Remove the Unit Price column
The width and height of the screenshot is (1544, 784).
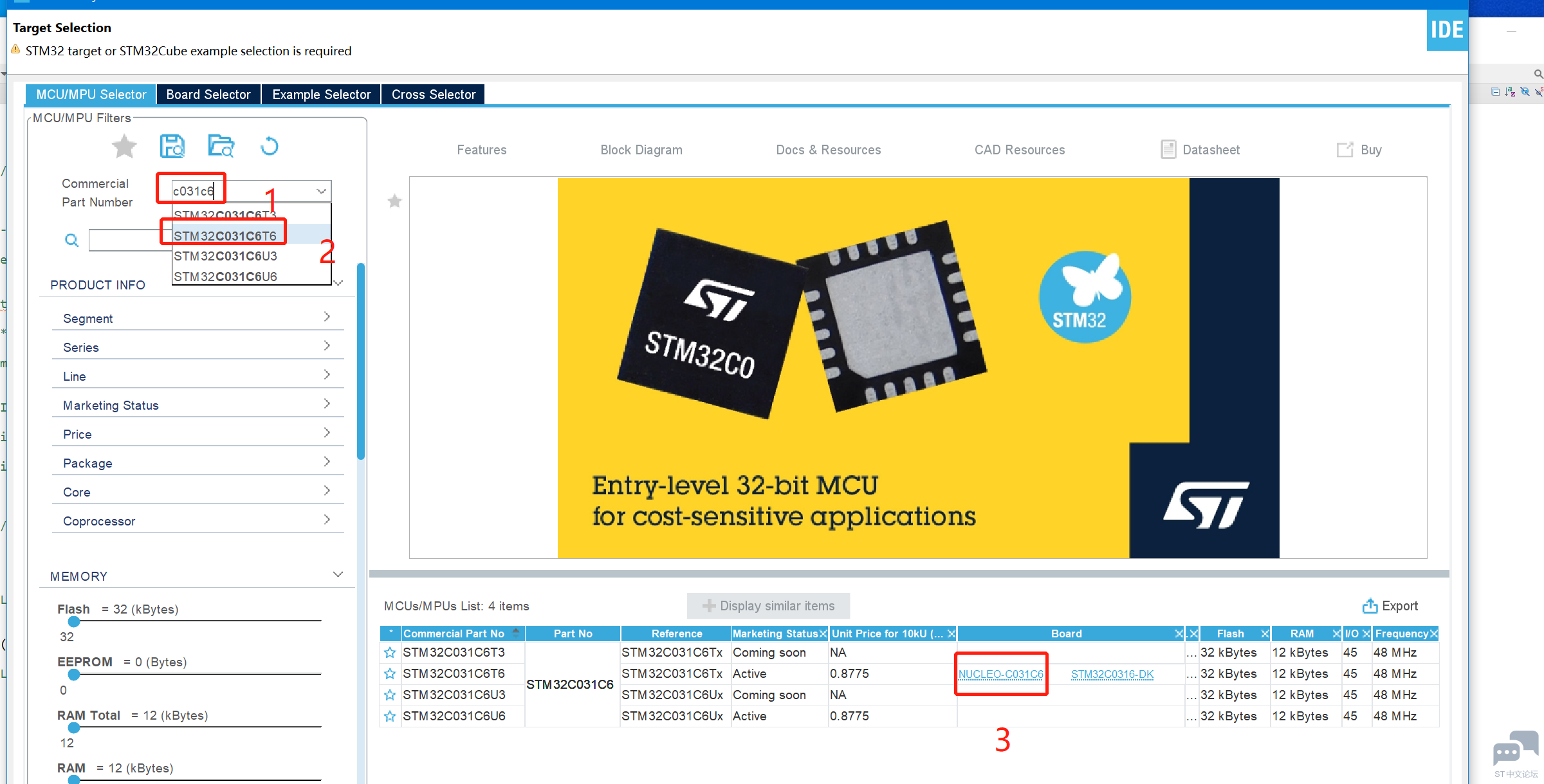pyautogui.click(x=951, y=634)
